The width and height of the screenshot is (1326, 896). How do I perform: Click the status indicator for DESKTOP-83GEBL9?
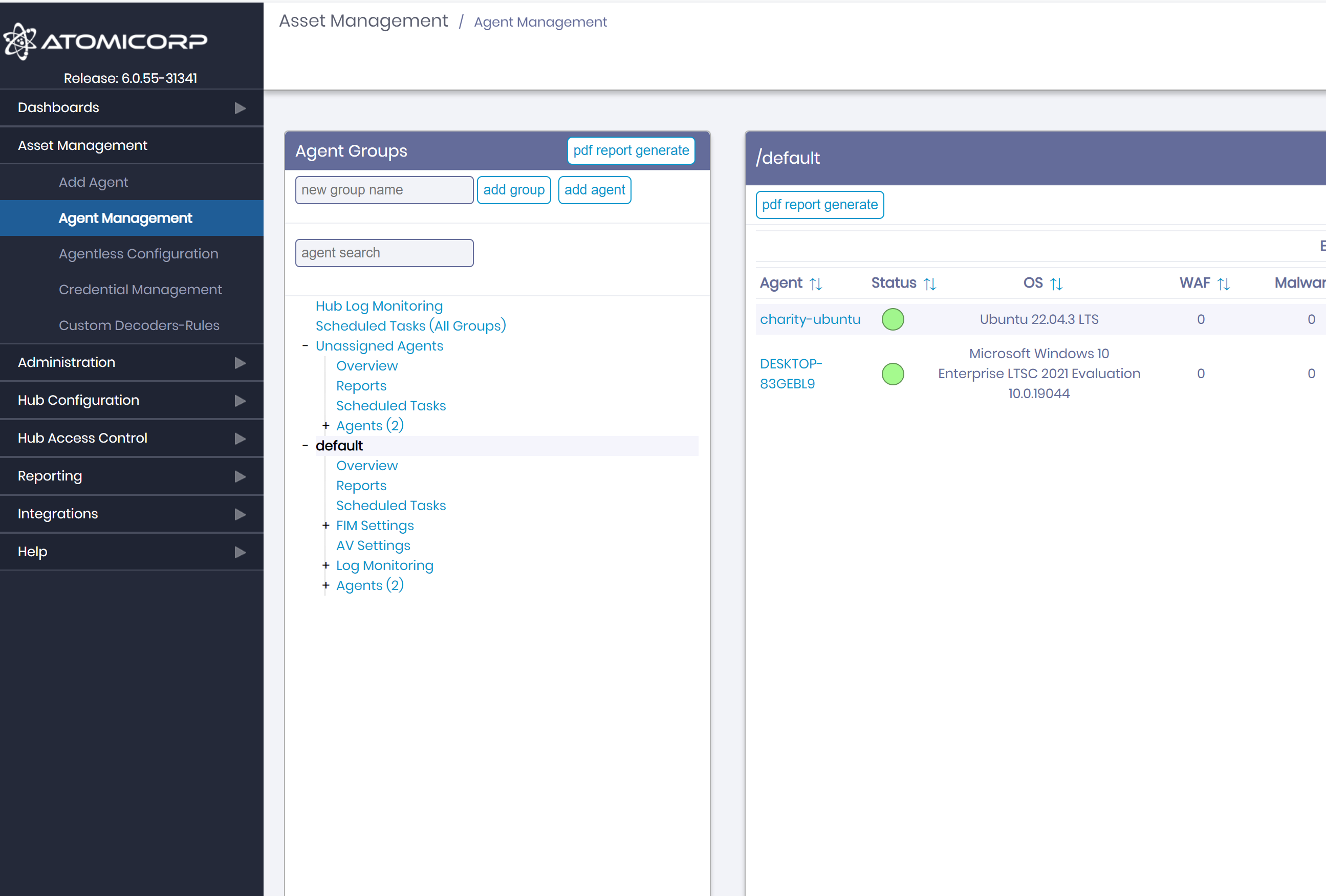click(893, 374)
